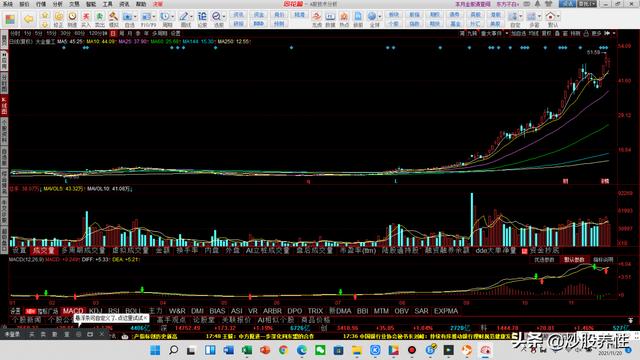Select the 换手率 volume tab
This screenshot has width=640, height=360.
187,250
